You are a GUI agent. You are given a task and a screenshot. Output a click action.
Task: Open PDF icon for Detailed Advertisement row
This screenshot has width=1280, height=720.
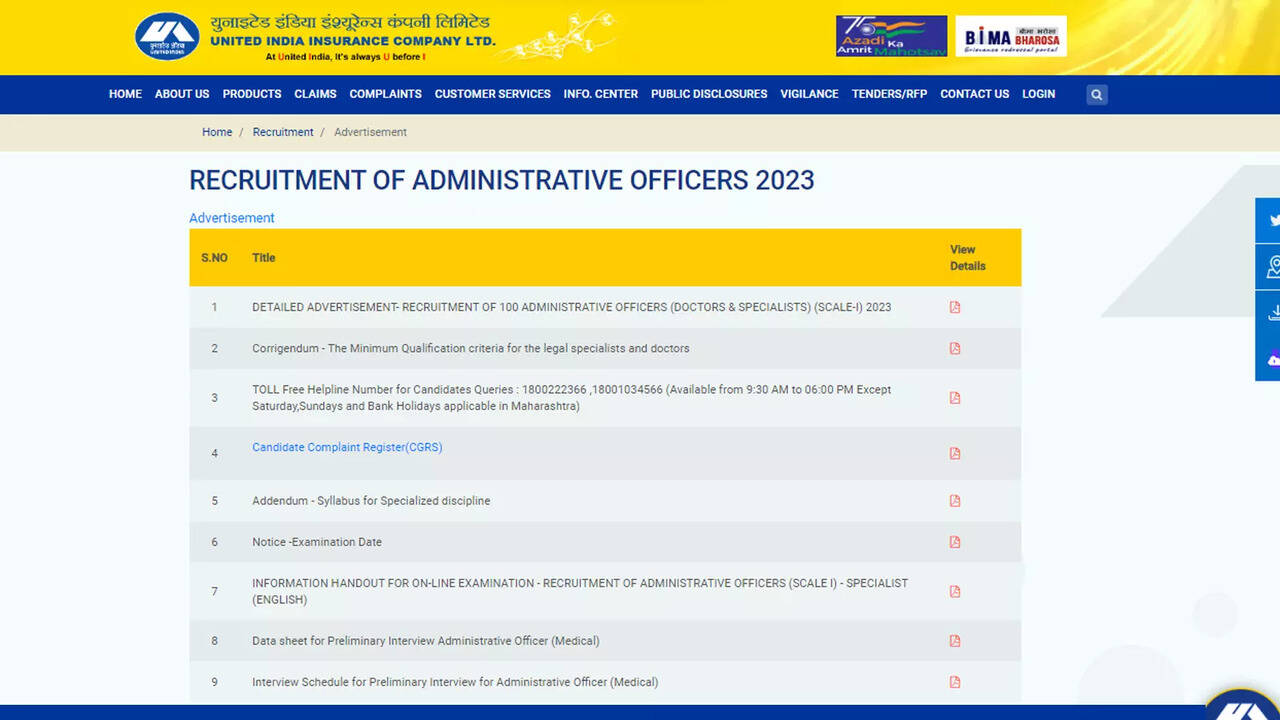click(x=955, y=308)
